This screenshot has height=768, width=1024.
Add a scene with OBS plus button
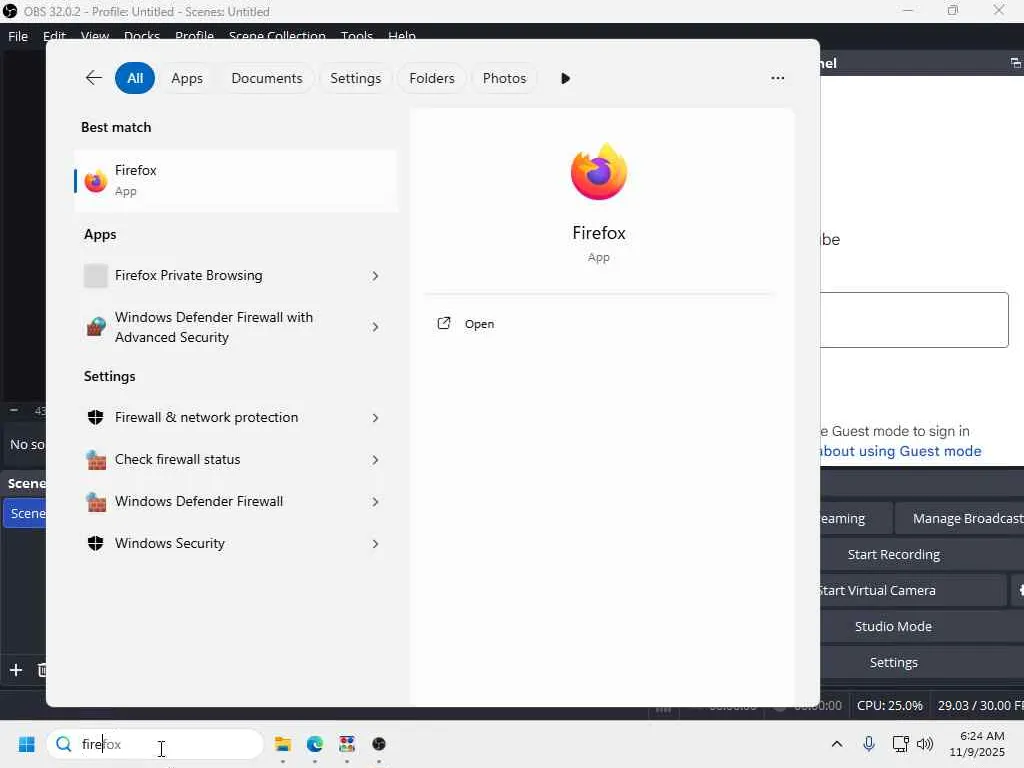click(x=16, y=670)
